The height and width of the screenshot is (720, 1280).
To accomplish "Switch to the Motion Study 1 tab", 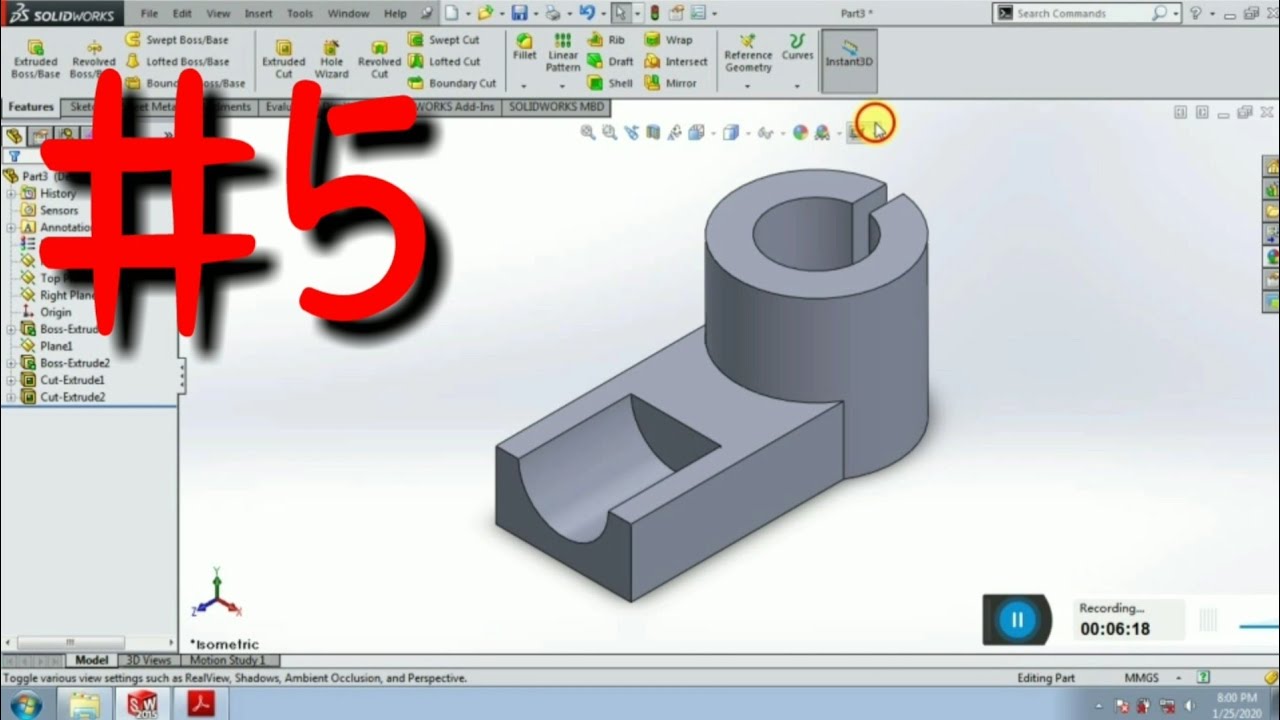I will (x=228, y=660).
